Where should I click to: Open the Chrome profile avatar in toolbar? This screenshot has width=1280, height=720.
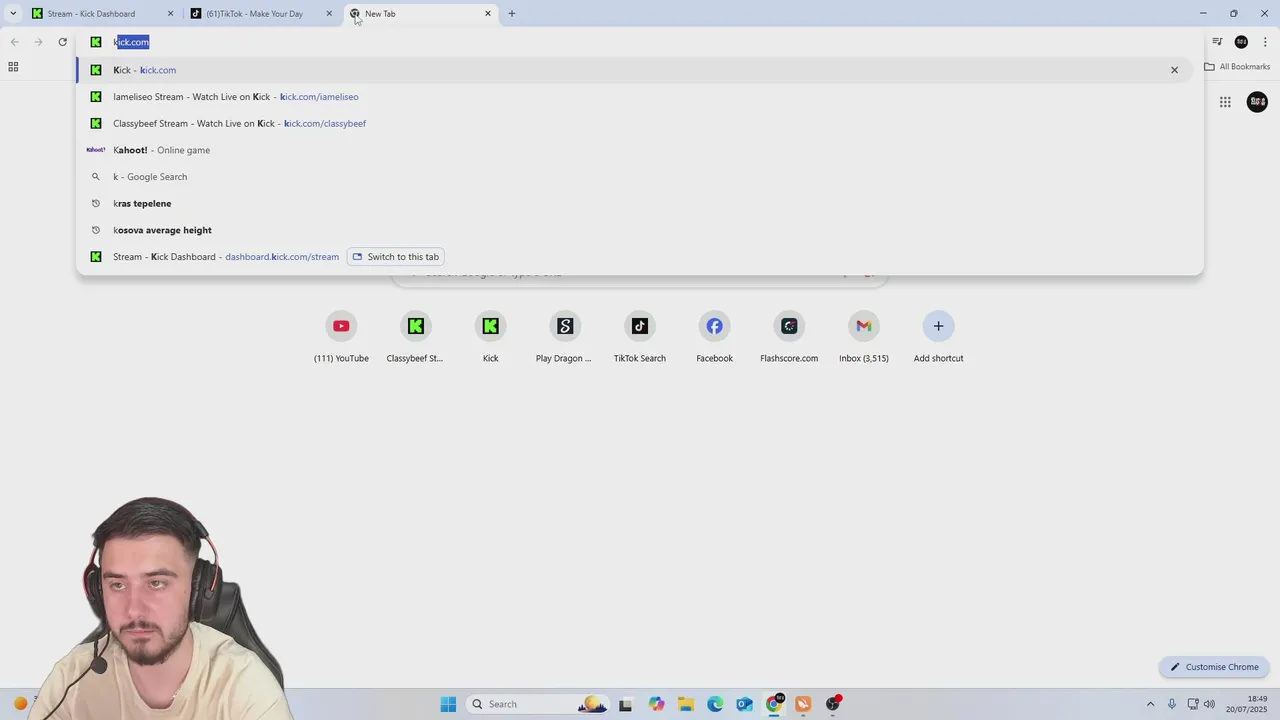tap(1241, 42)
